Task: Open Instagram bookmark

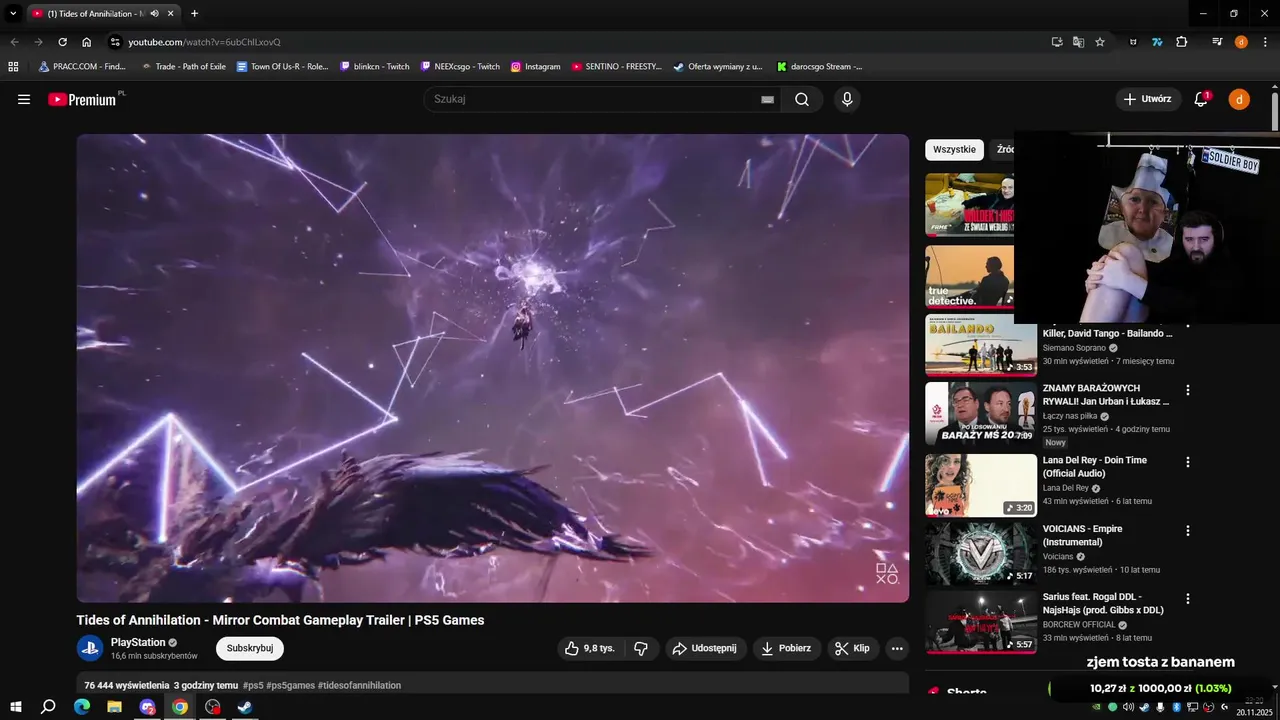Action: coord(535,66)
